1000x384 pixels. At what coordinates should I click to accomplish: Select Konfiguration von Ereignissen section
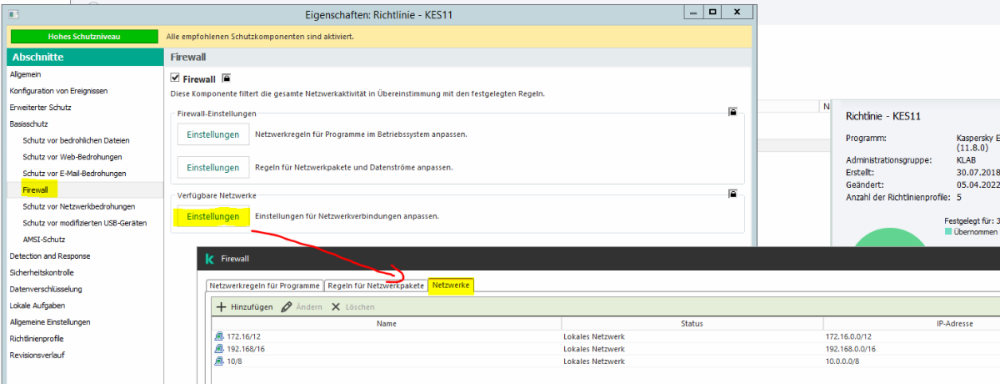(x=59, y=91)
